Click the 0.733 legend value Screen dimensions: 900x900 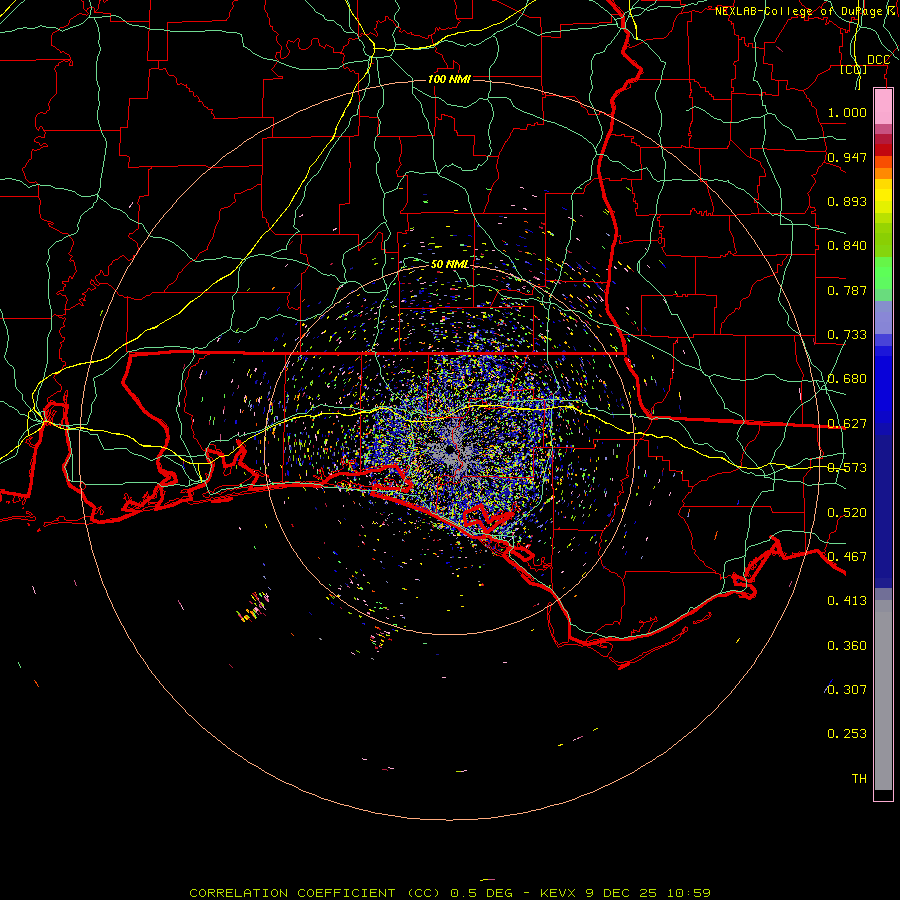point(847,335)
